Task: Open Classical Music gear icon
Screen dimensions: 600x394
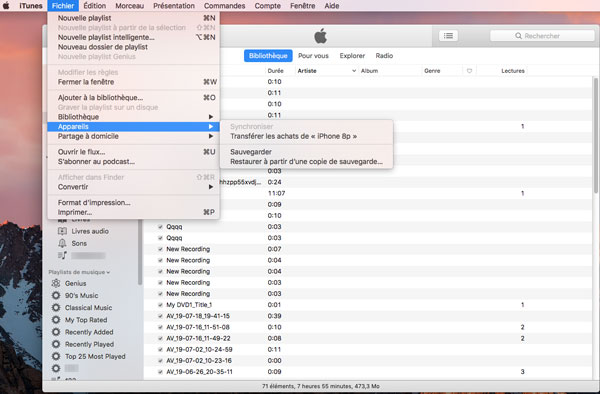Action: [56, 308]
